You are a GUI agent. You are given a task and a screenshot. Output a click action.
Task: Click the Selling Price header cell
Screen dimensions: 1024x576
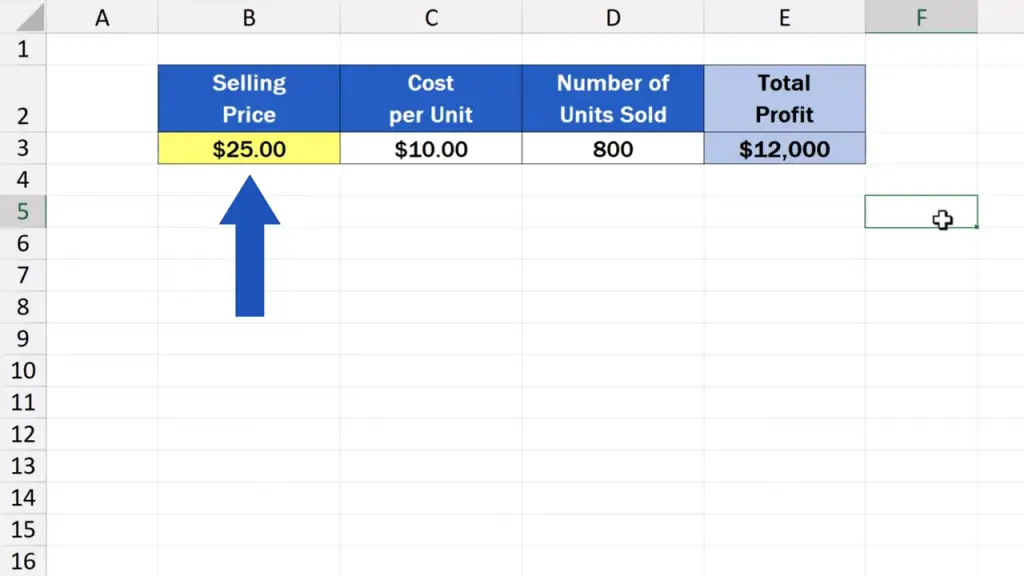[x=249, y=98]
